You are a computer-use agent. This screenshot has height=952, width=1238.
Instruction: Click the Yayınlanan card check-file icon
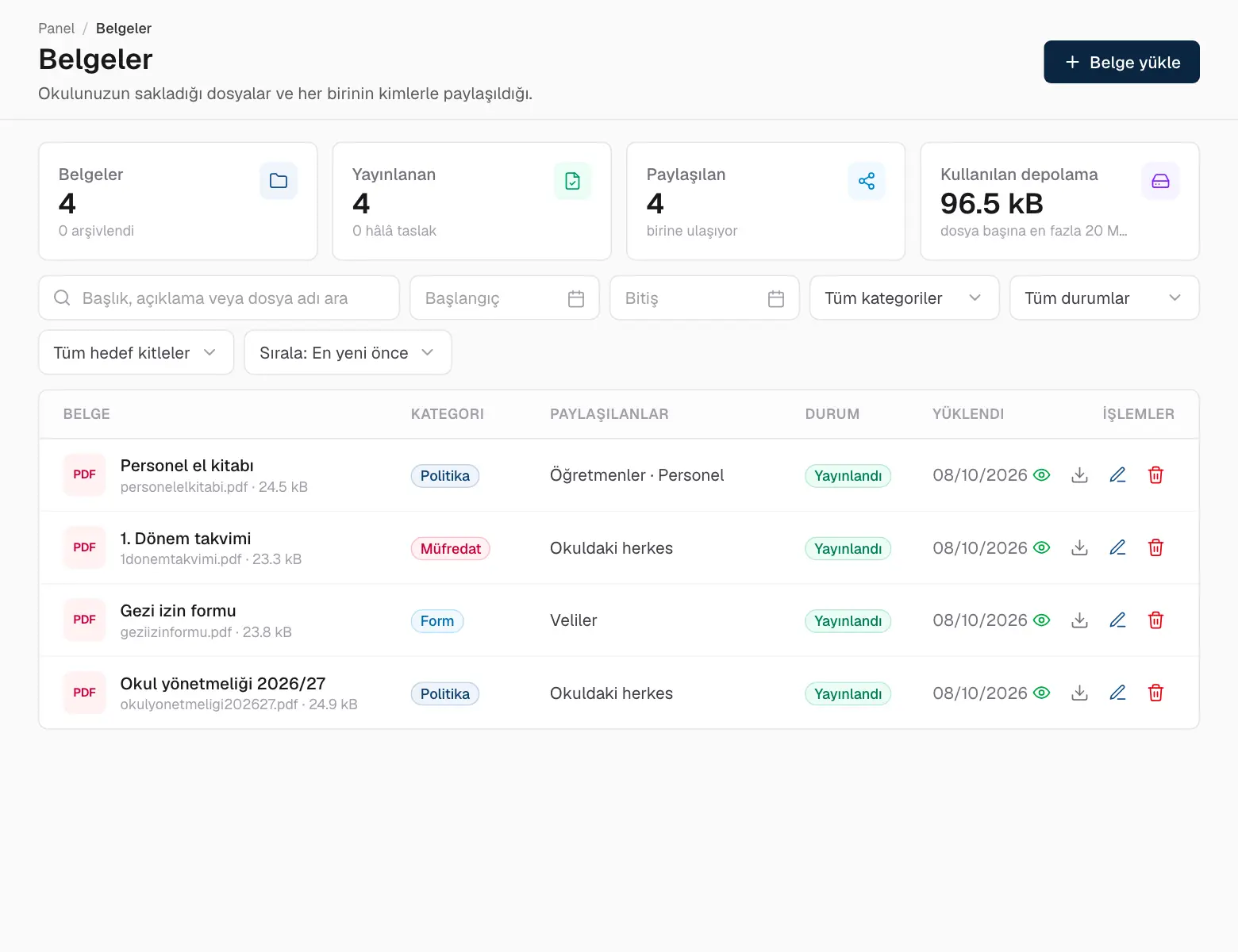coord(572,181)
